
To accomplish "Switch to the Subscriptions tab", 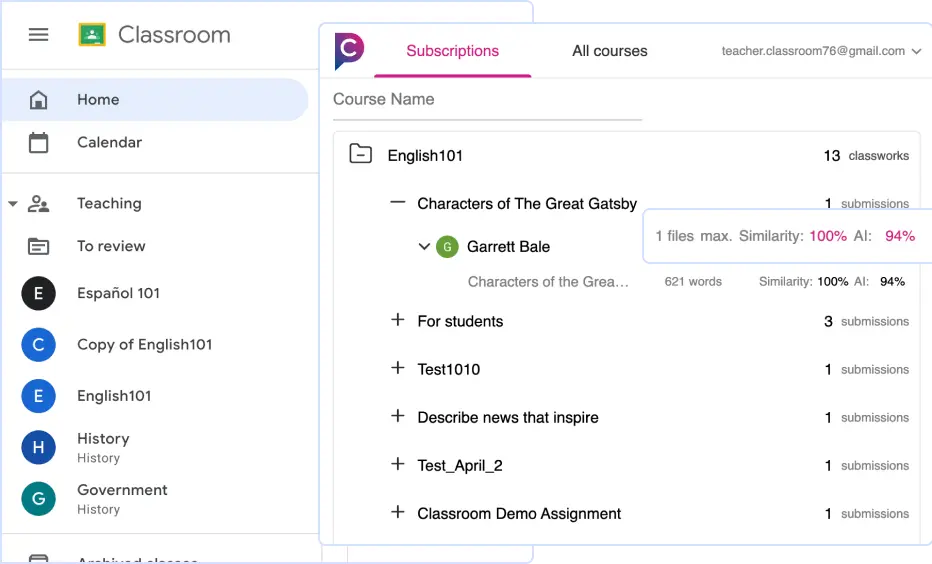I will 453,51.
